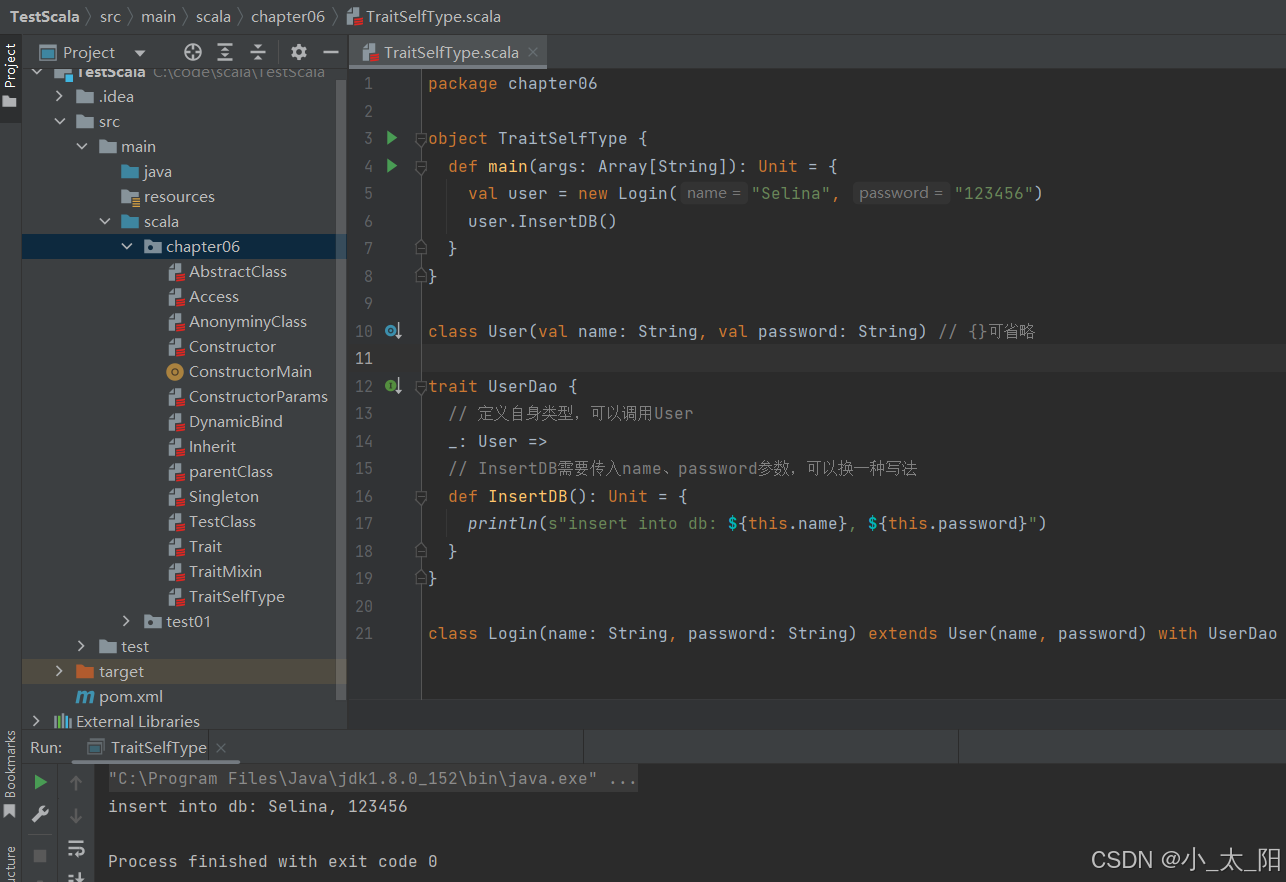The image size is (1286, 882).
Task: Click the stop square in the Run panel
Action: tap(40, 856)
